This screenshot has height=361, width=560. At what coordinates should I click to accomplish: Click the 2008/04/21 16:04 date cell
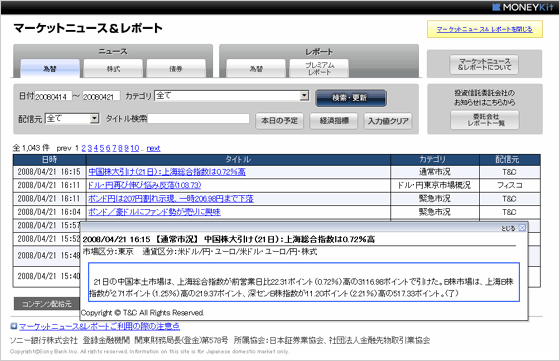click(x=50, y=212)
